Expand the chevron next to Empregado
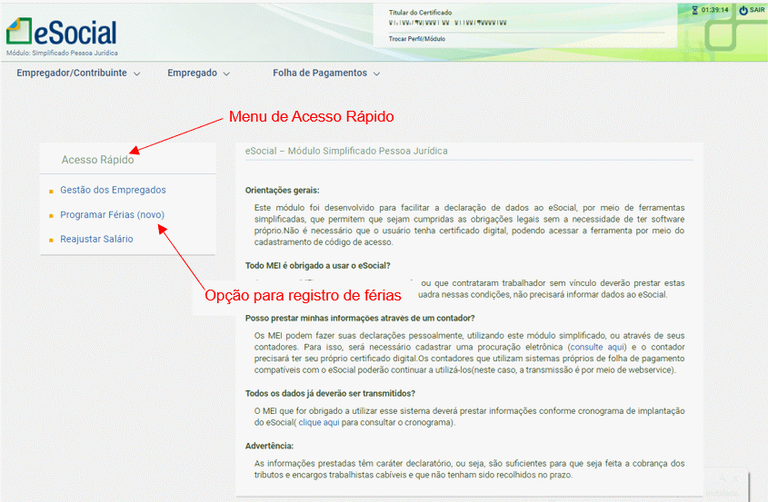This screenshot has height=502, width=768. click(226, 74)
